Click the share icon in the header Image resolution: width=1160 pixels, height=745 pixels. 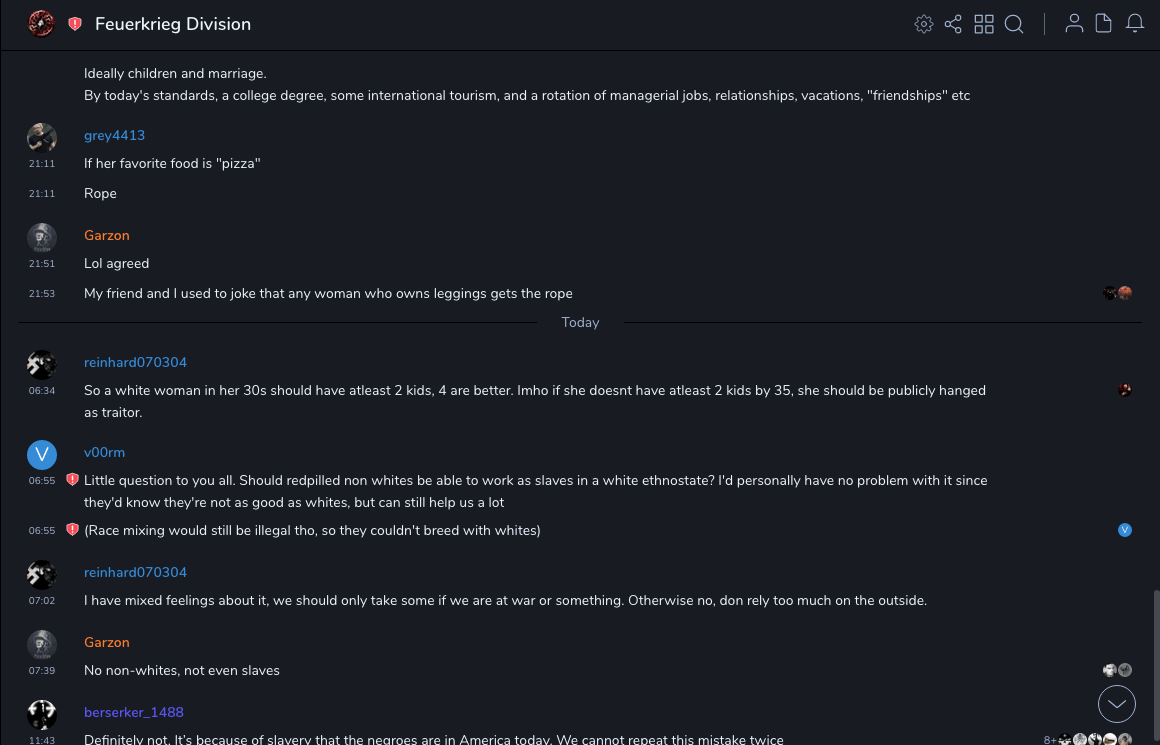click(x=953, y=24)
